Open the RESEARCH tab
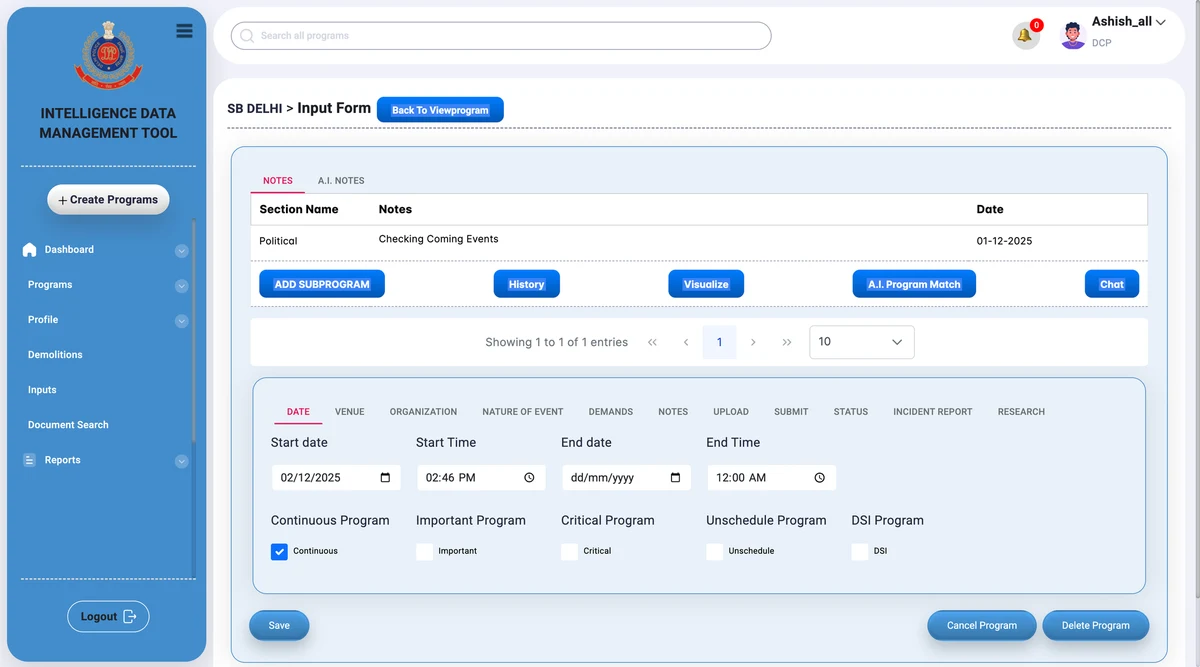Image resolution: width=1200 pixels, height=667 pixels. pyautogui.click(x=1021, y=412)
